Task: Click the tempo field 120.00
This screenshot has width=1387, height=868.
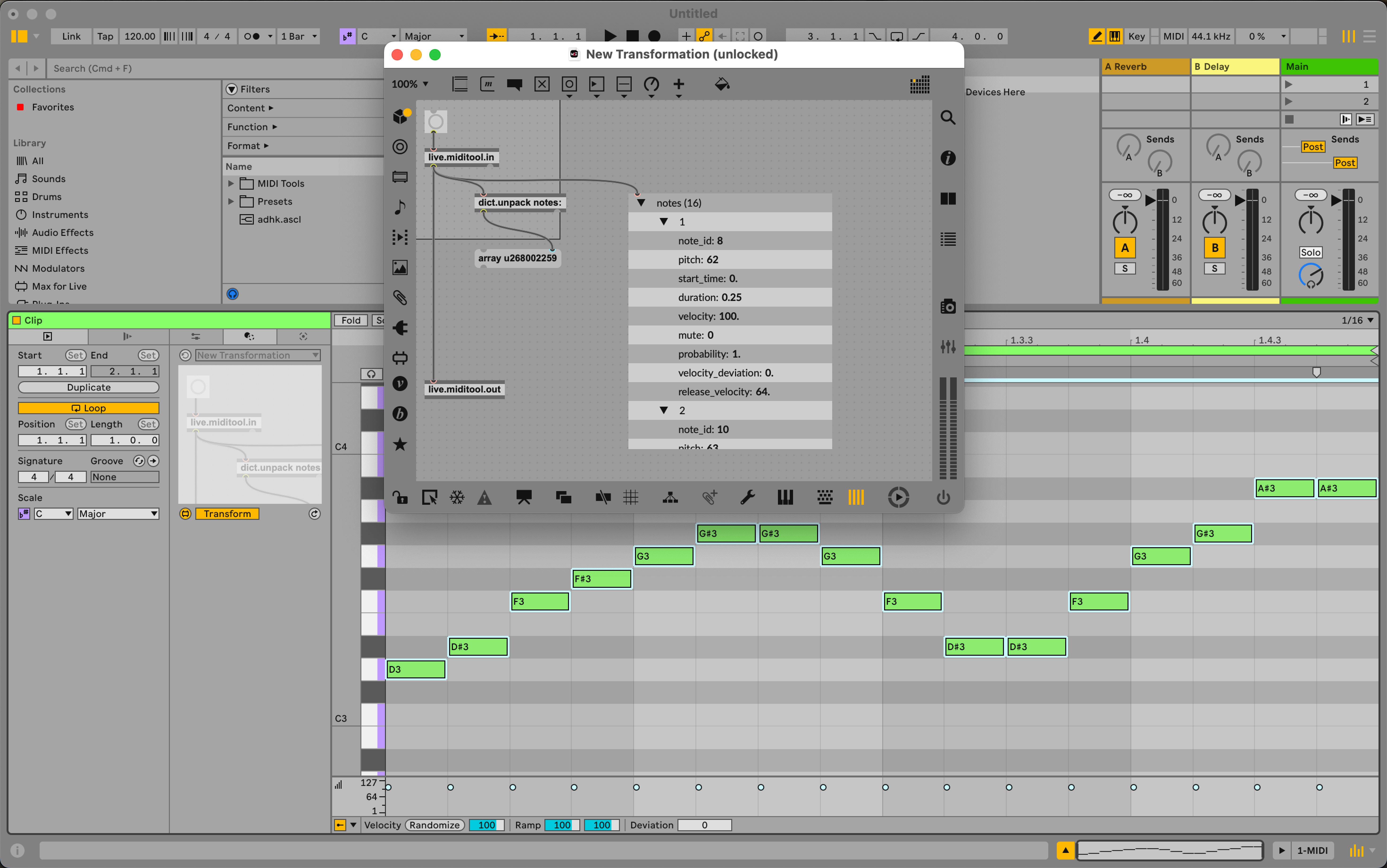Action: pos(139,36)
